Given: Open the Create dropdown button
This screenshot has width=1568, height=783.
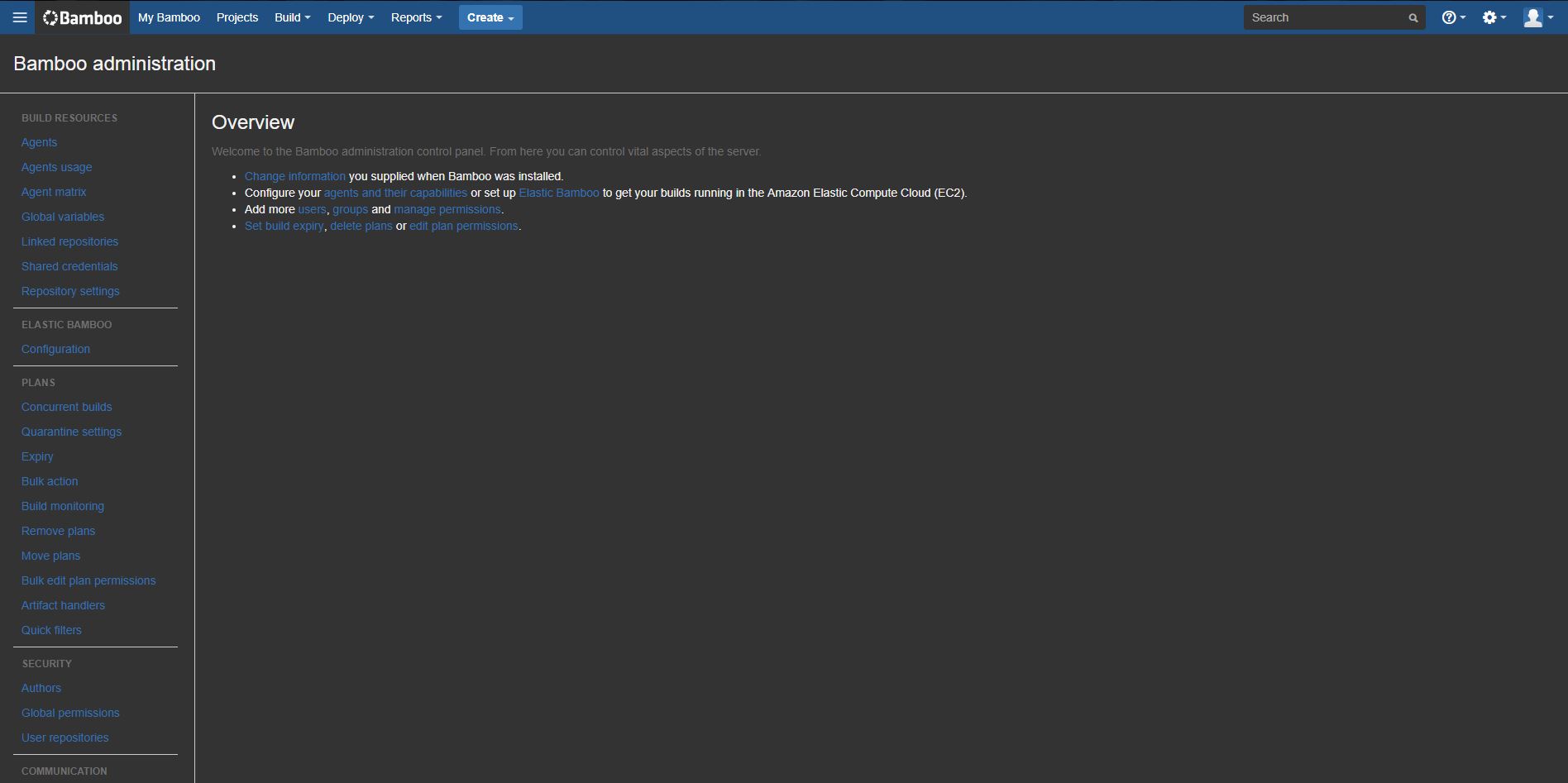Looking at the screenshot, I should click(x=490, y=17).
